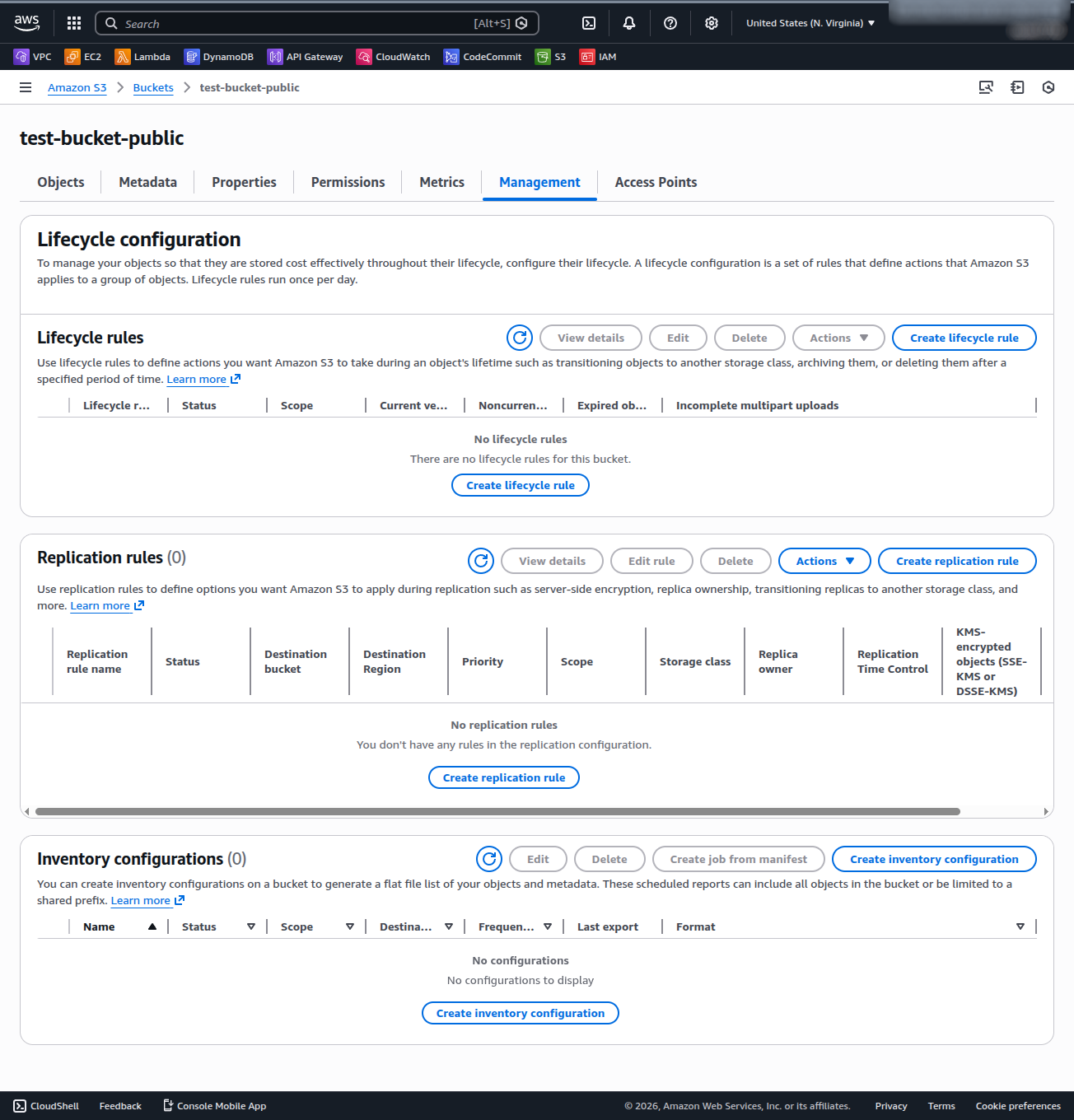Viewport: 1074px width, 1120px height.
Task: Click the horizontal scrollbar in Replication rules
Action: click(497, 811)
